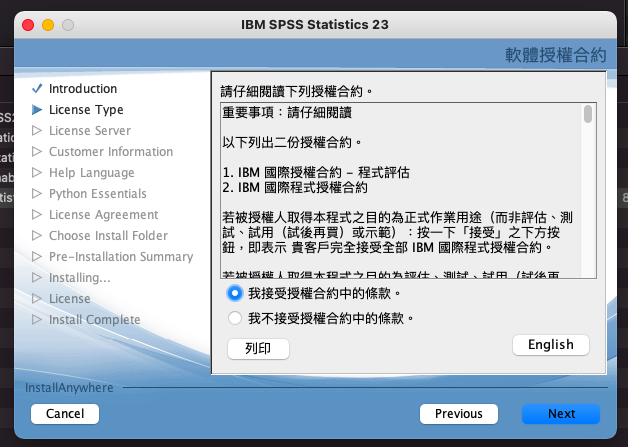Close the installer with red window button
The height and width of the screenshot is (447, 628).
[28, 25]
